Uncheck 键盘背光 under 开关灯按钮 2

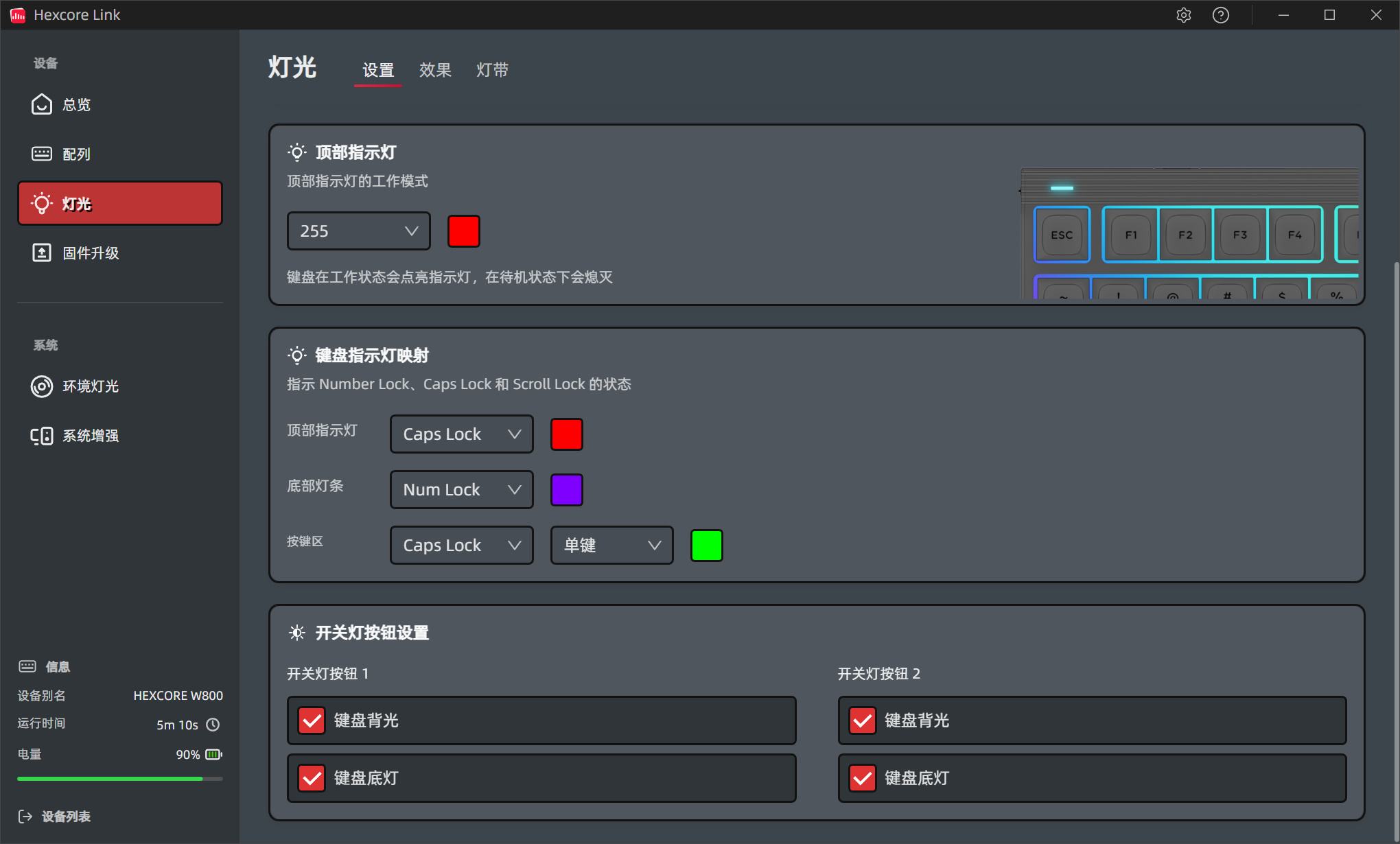click(x=863, y=720)
